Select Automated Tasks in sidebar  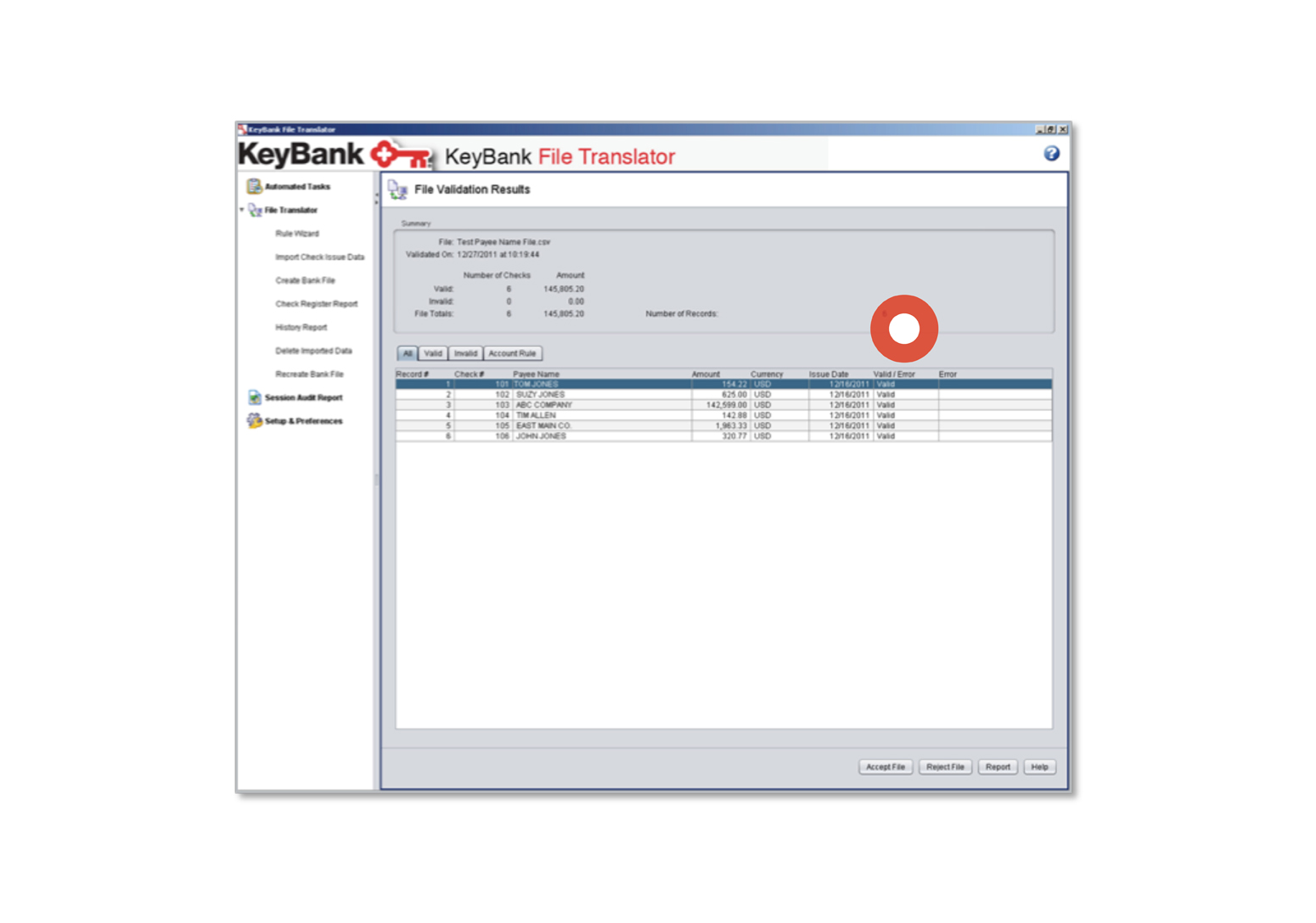297,187
